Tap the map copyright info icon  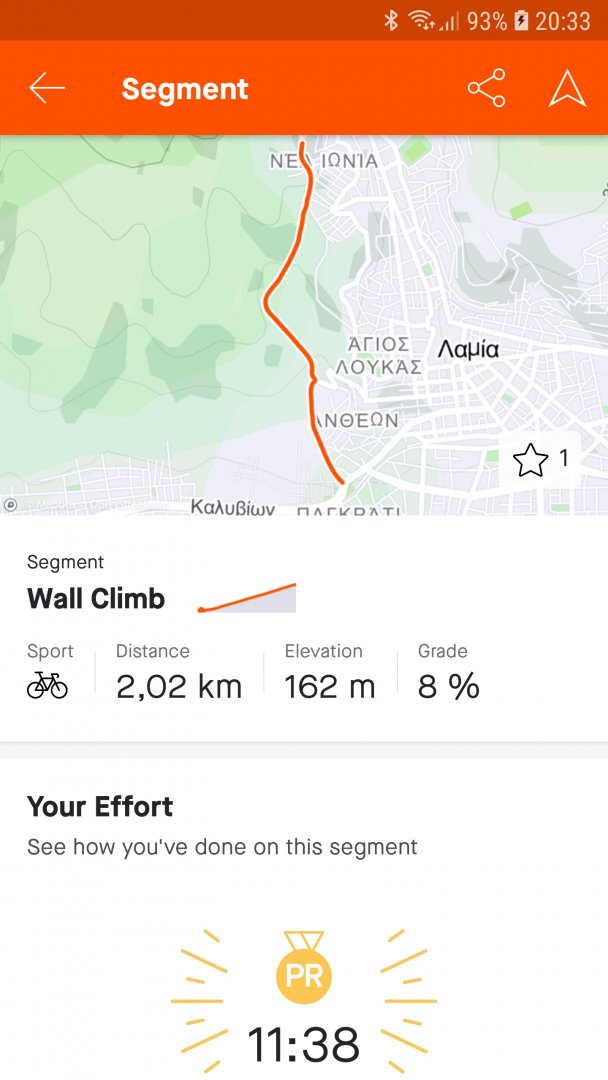[x=10, y=506]
